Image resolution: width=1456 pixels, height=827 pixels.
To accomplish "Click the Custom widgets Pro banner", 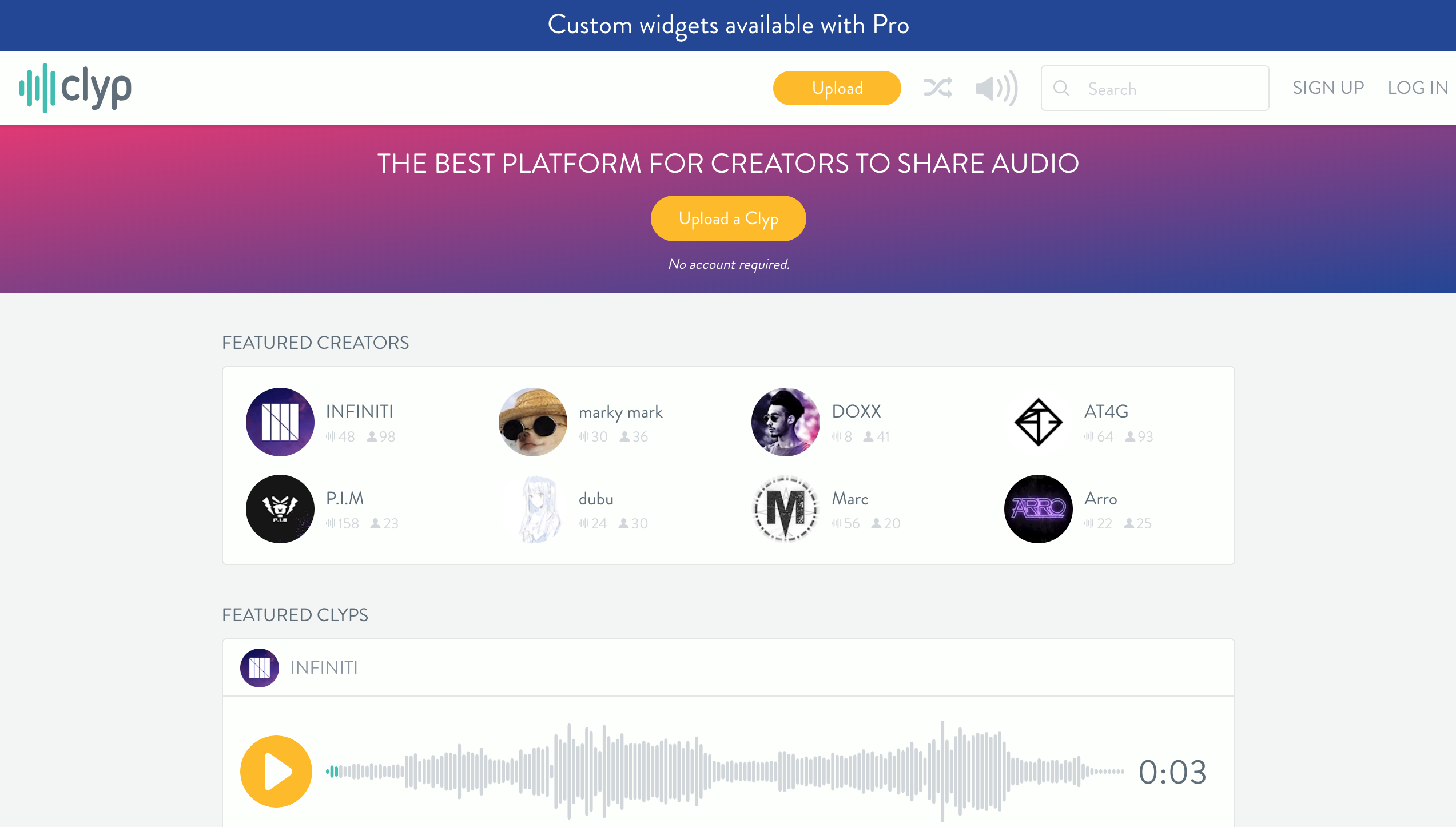I will 728,25.
